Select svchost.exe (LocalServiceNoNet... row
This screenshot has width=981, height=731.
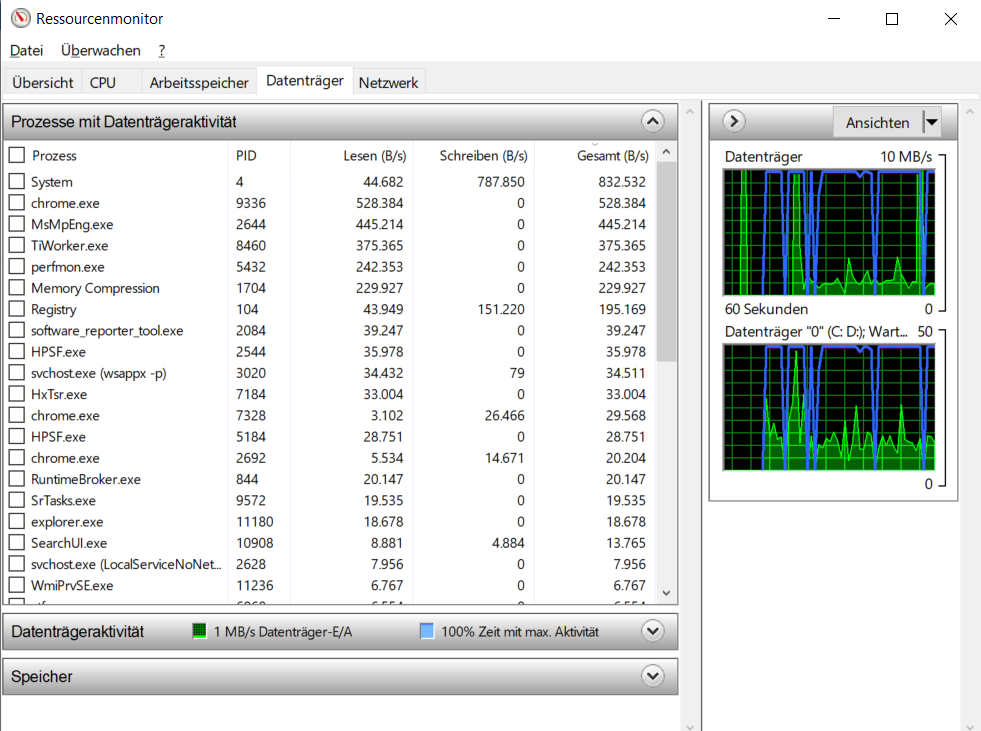(126, 565)
